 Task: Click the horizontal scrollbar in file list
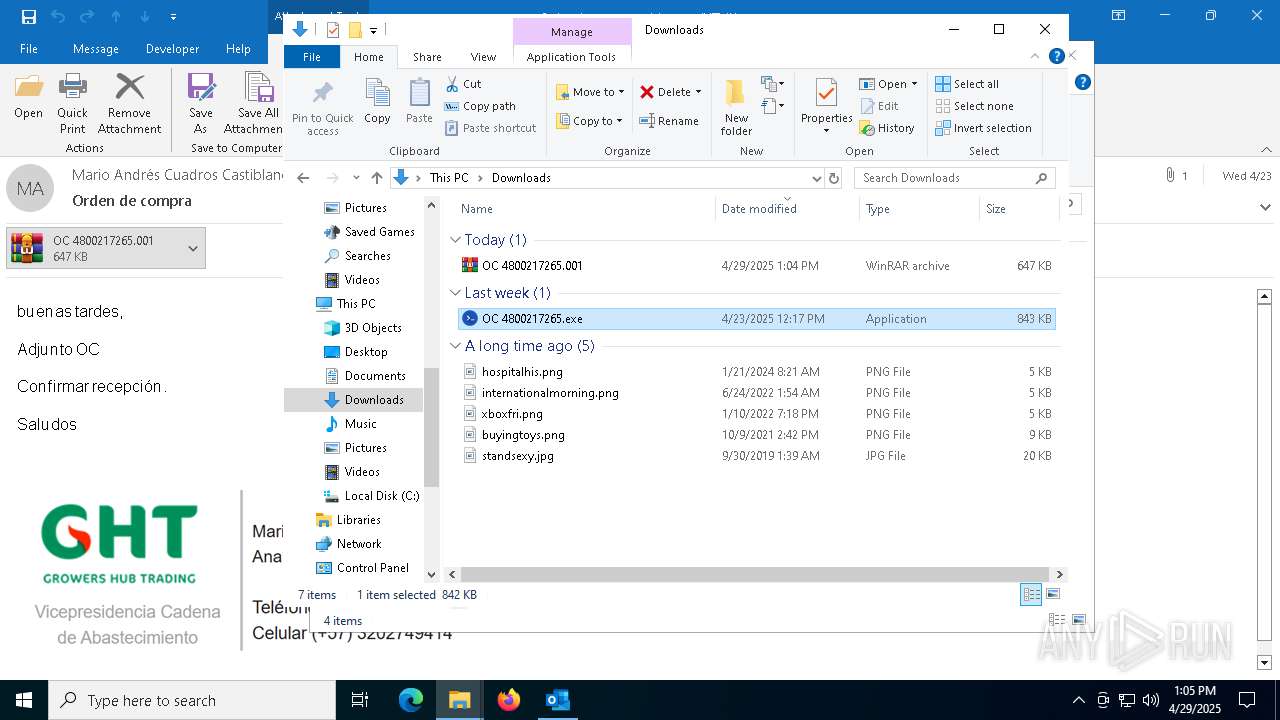pyautogui.click(x=757, y=575)
